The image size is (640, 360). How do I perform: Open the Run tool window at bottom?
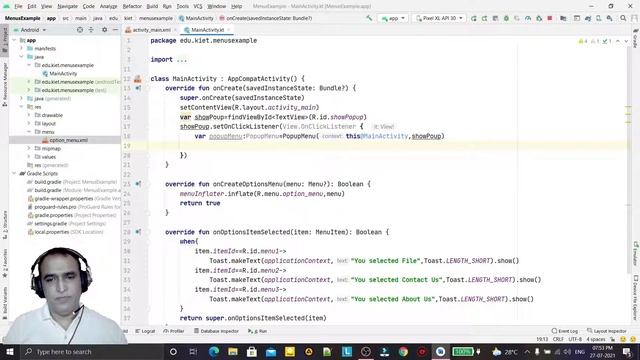[x=258, y=331]
